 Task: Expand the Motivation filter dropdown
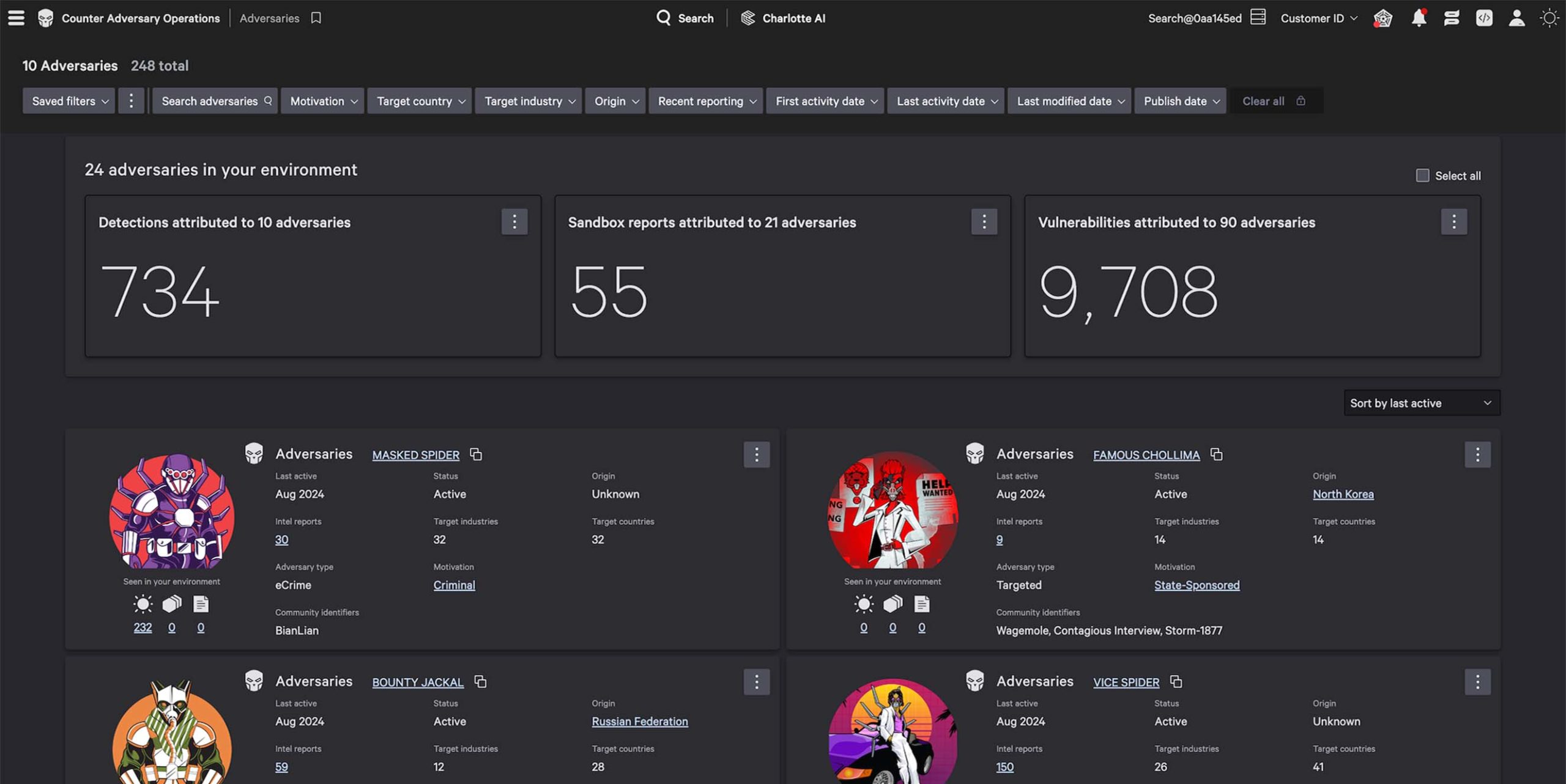pos(323,101)
